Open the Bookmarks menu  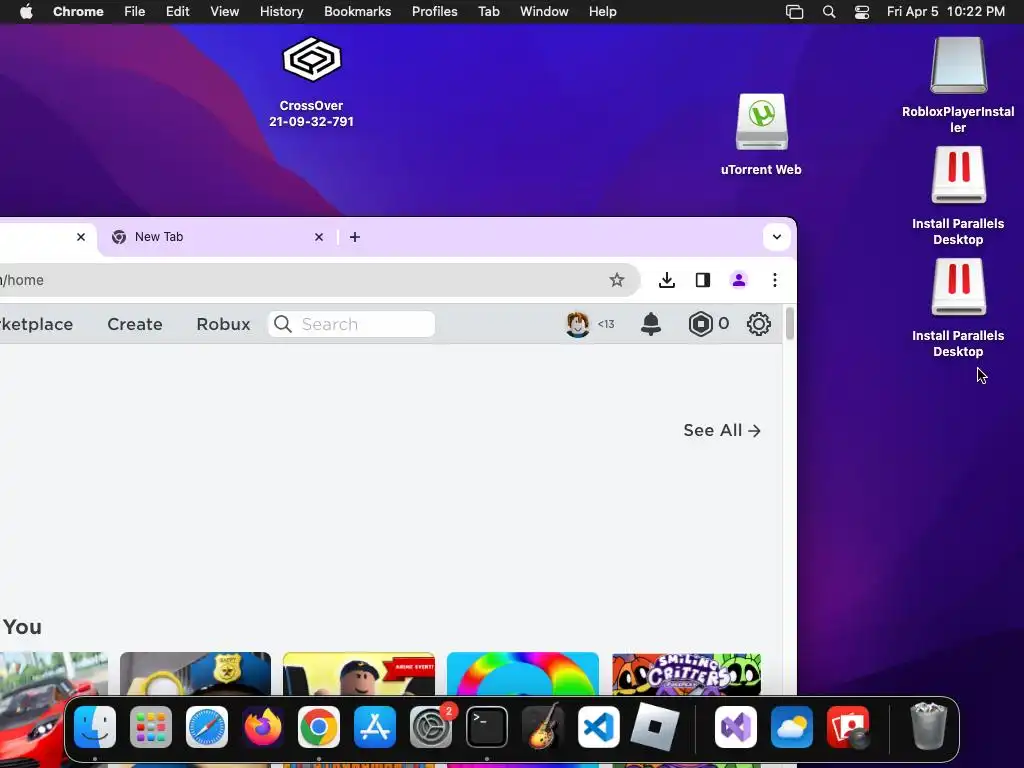click(x=357, y=12)
